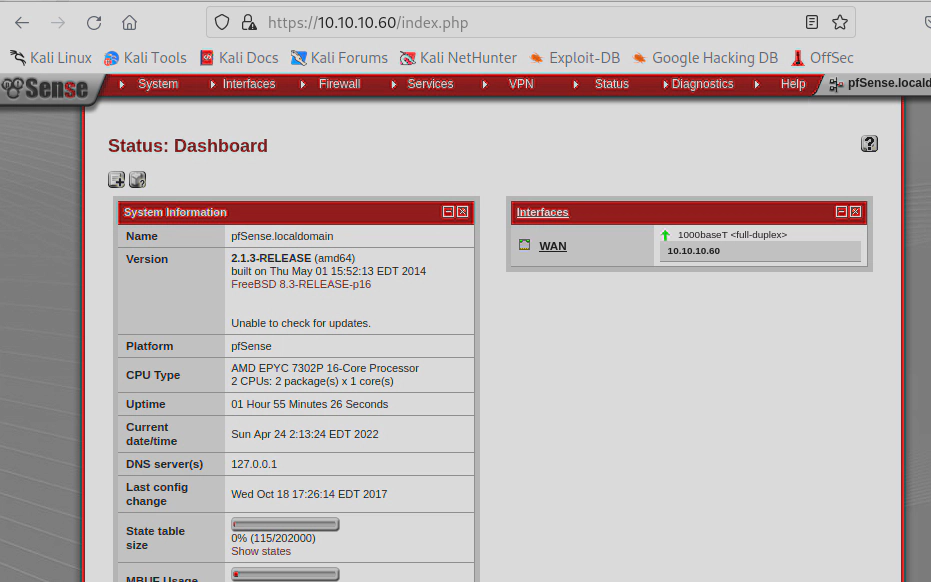Click the add widget plus icon
Screen dimensions: 931x582
(116, 180)
